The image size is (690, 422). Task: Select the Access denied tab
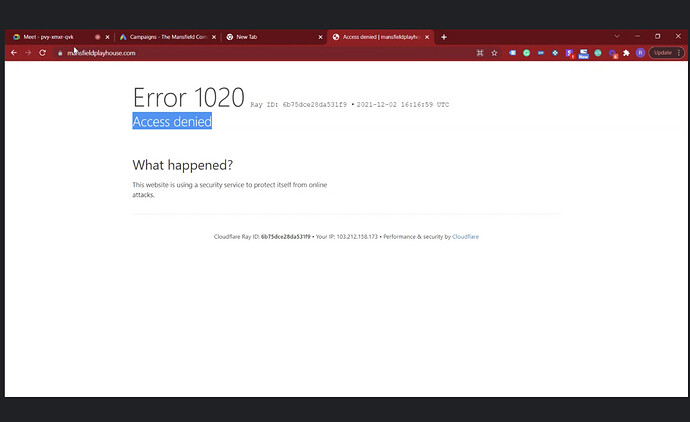click(x=381, y=37)
